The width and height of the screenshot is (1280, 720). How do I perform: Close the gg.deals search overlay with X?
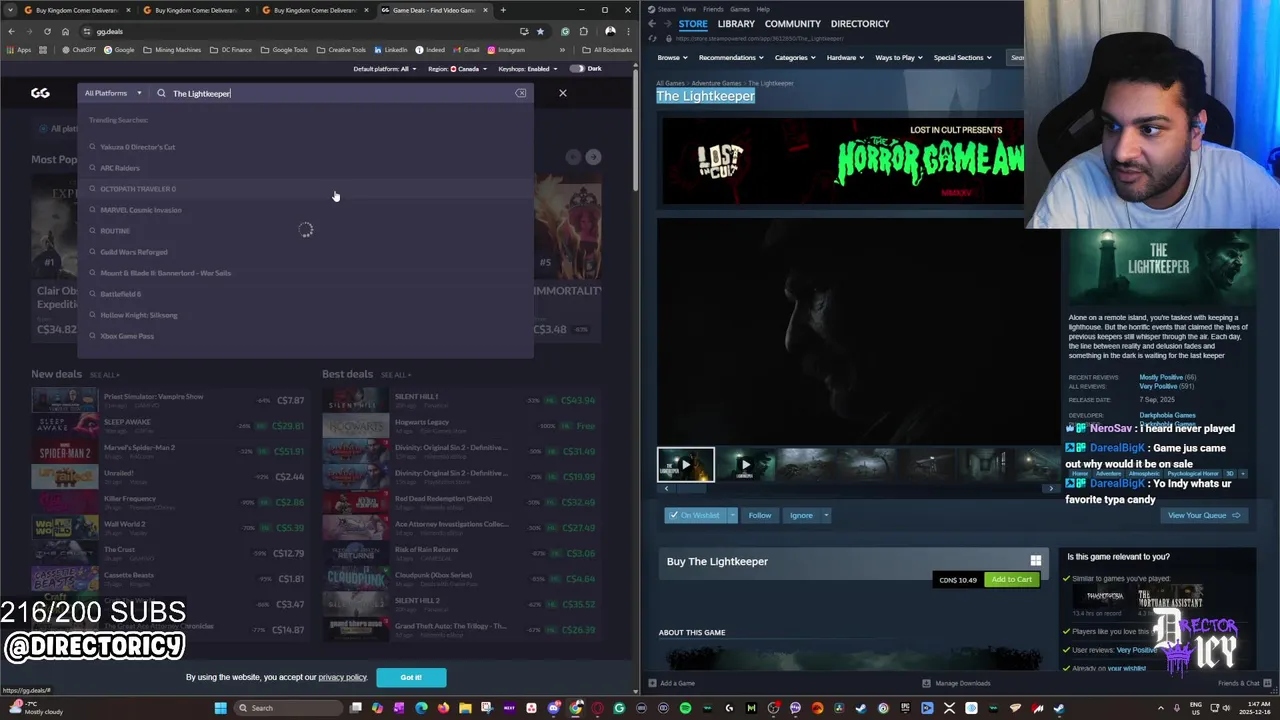[x=562, y=93]
